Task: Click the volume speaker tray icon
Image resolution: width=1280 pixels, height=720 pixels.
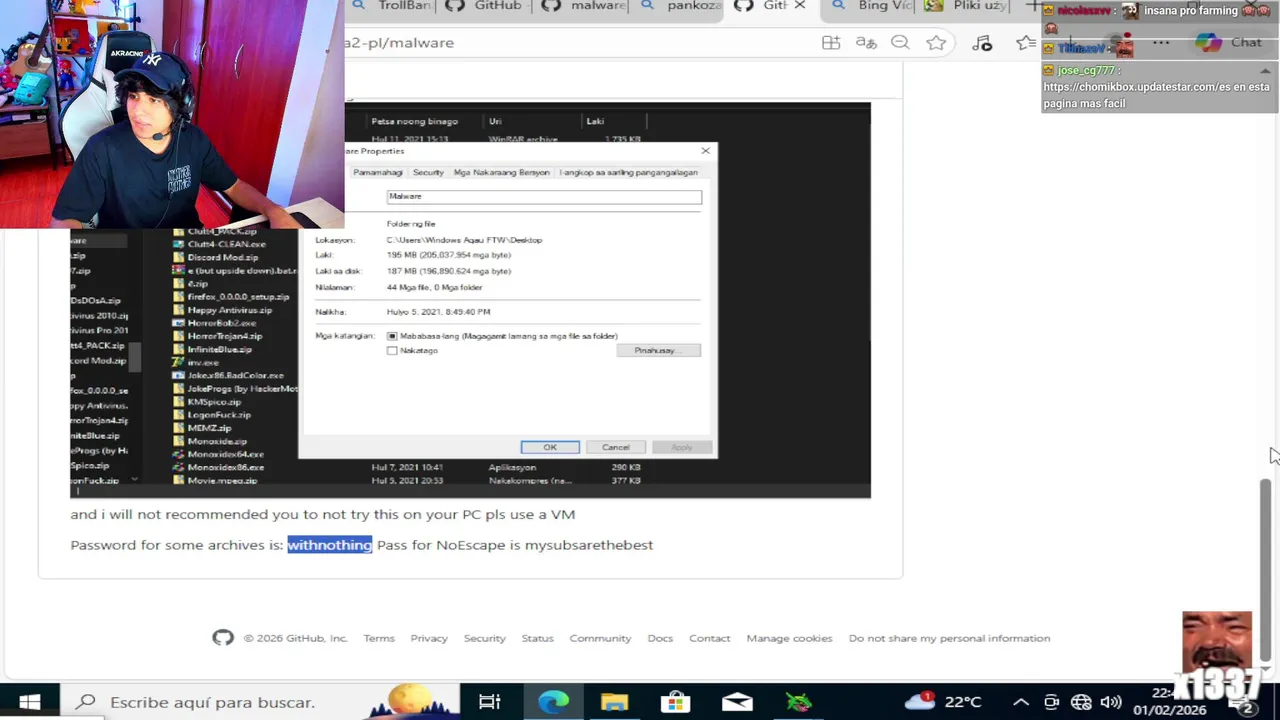Action: click(x=1111, y=702)
